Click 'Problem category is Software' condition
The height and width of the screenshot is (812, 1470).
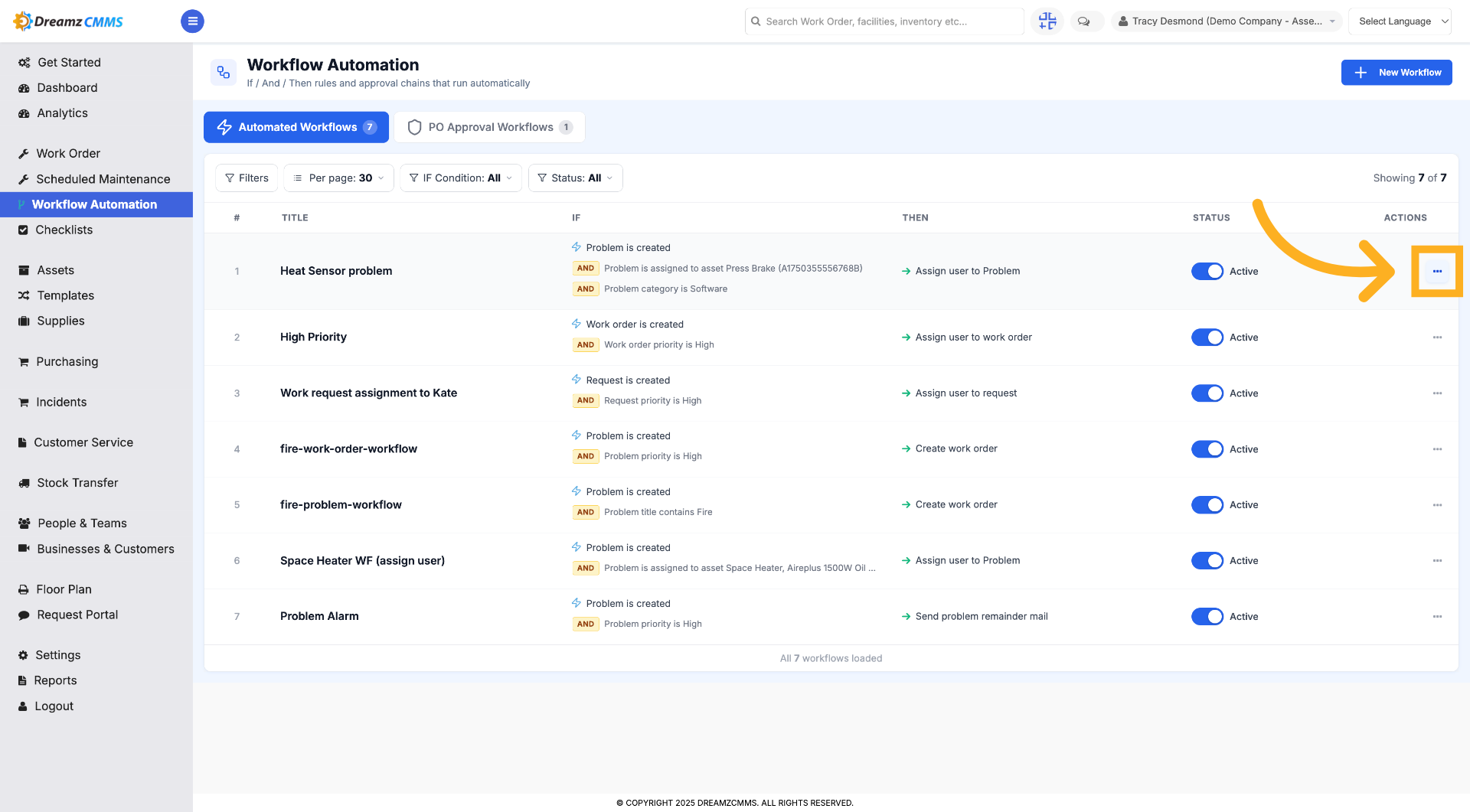pos(665,289)
